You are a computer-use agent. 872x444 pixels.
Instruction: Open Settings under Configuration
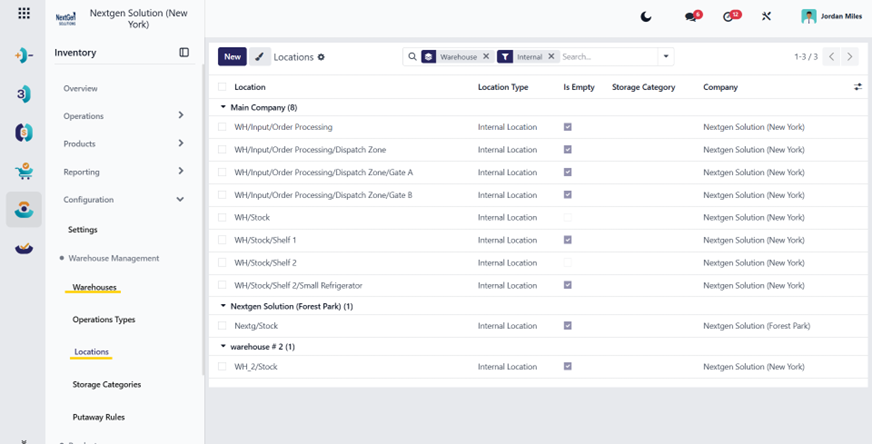pyautogui.click(x=83, y=229)
